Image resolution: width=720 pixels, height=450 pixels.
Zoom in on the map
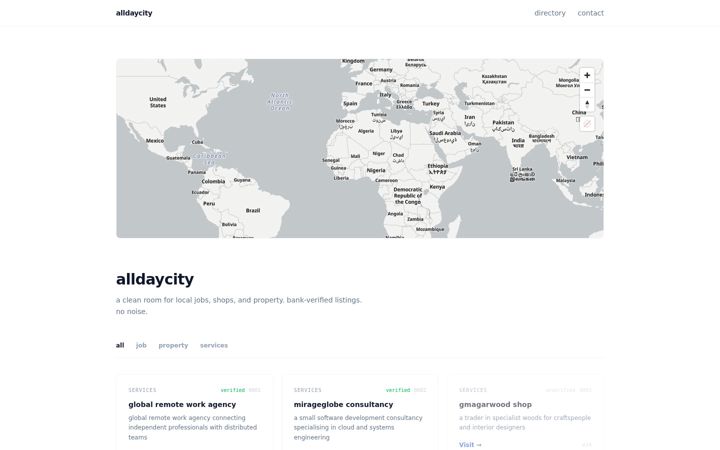coord(587,75)
